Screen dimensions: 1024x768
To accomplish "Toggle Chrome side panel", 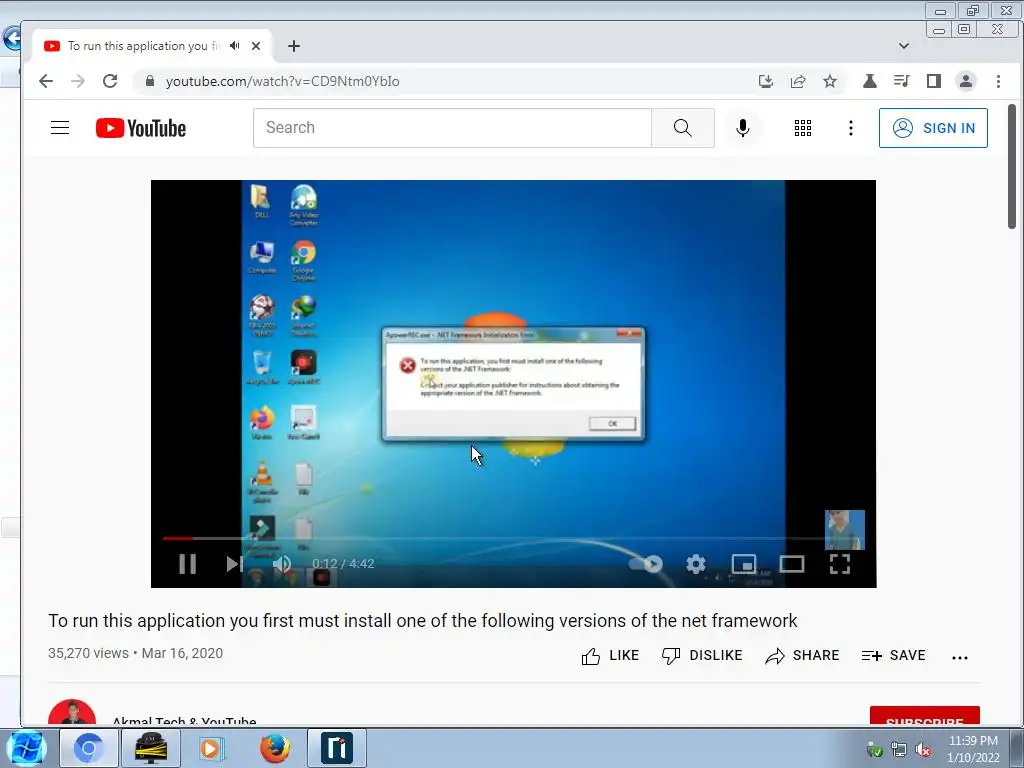I will (933, 81).
